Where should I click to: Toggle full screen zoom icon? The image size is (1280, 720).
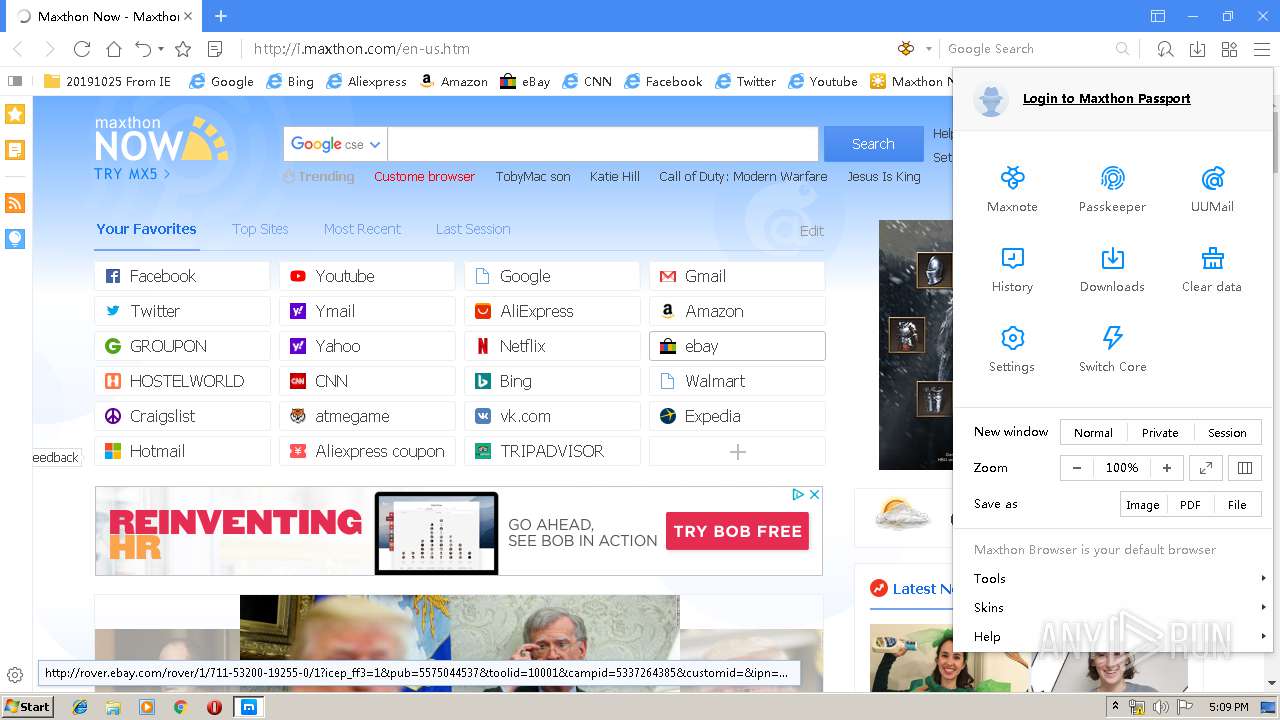(1206, 468)
